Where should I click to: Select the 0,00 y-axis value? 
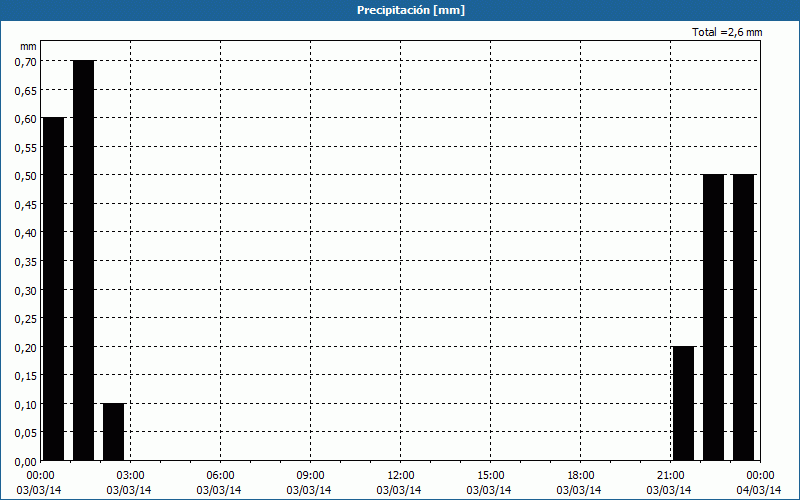point(26,462)
